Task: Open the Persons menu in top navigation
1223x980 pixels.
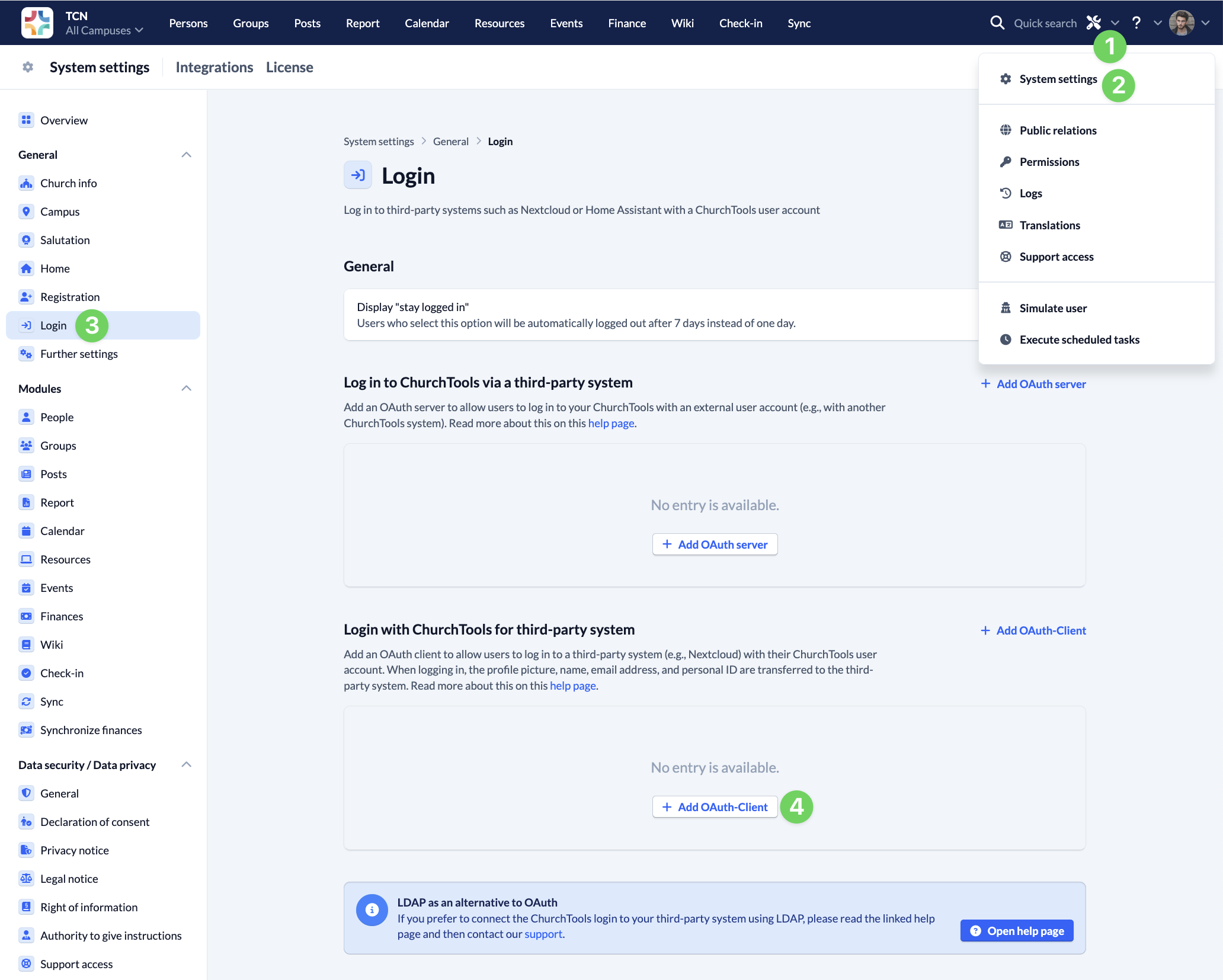Action: tap(188, 23)
